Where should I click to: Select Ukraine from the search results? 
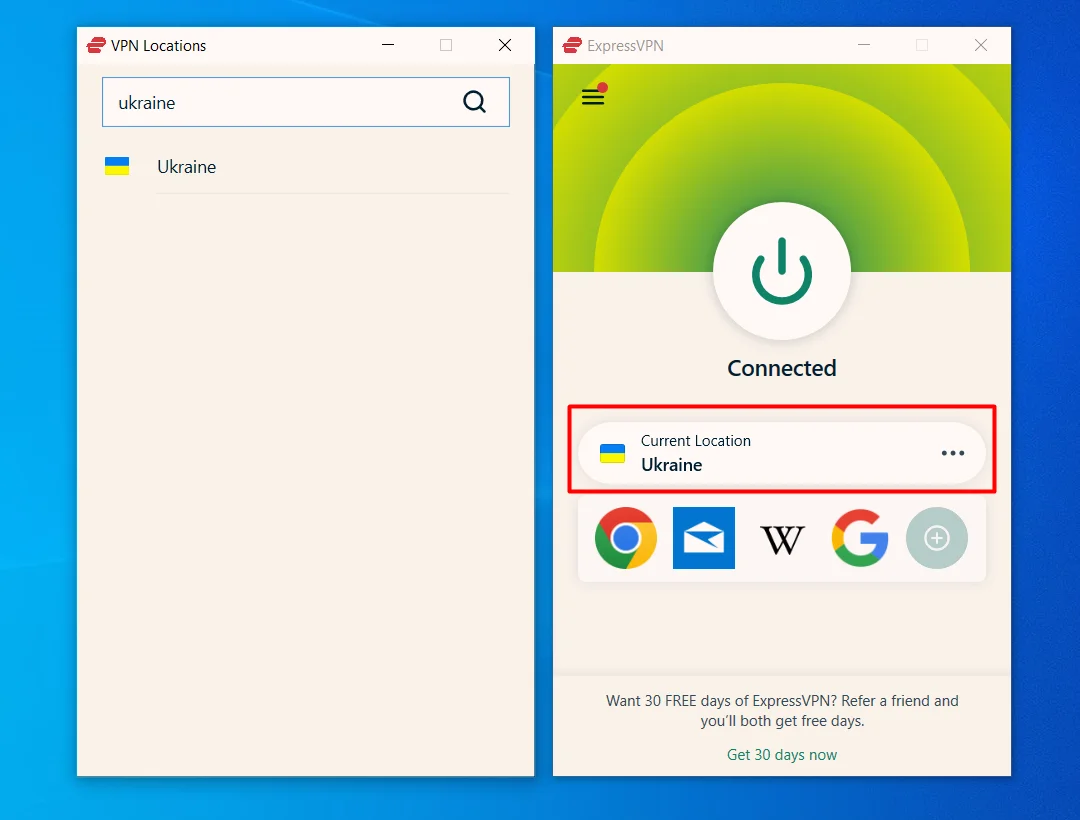(187, 166)
